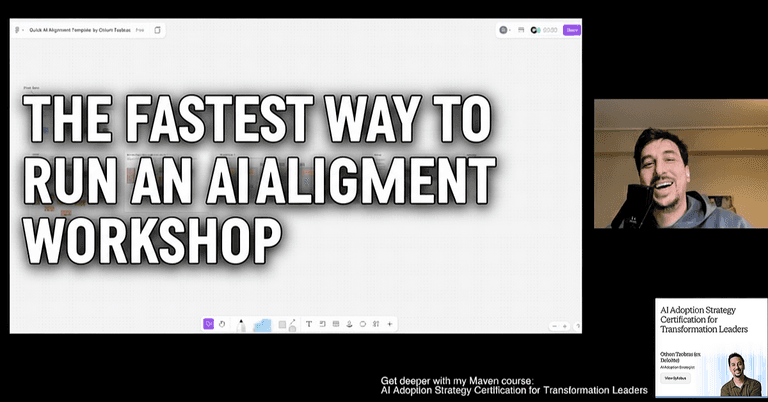Click the View syllabus button on Maven card
The width and height of the screenshot is (768, 402).
pos(675,378)
